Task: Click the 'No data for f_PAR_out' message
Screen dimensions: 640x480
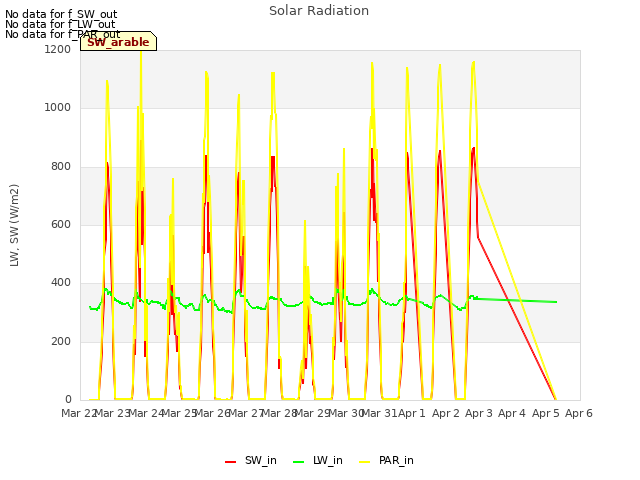Action: tap(62, 34)
